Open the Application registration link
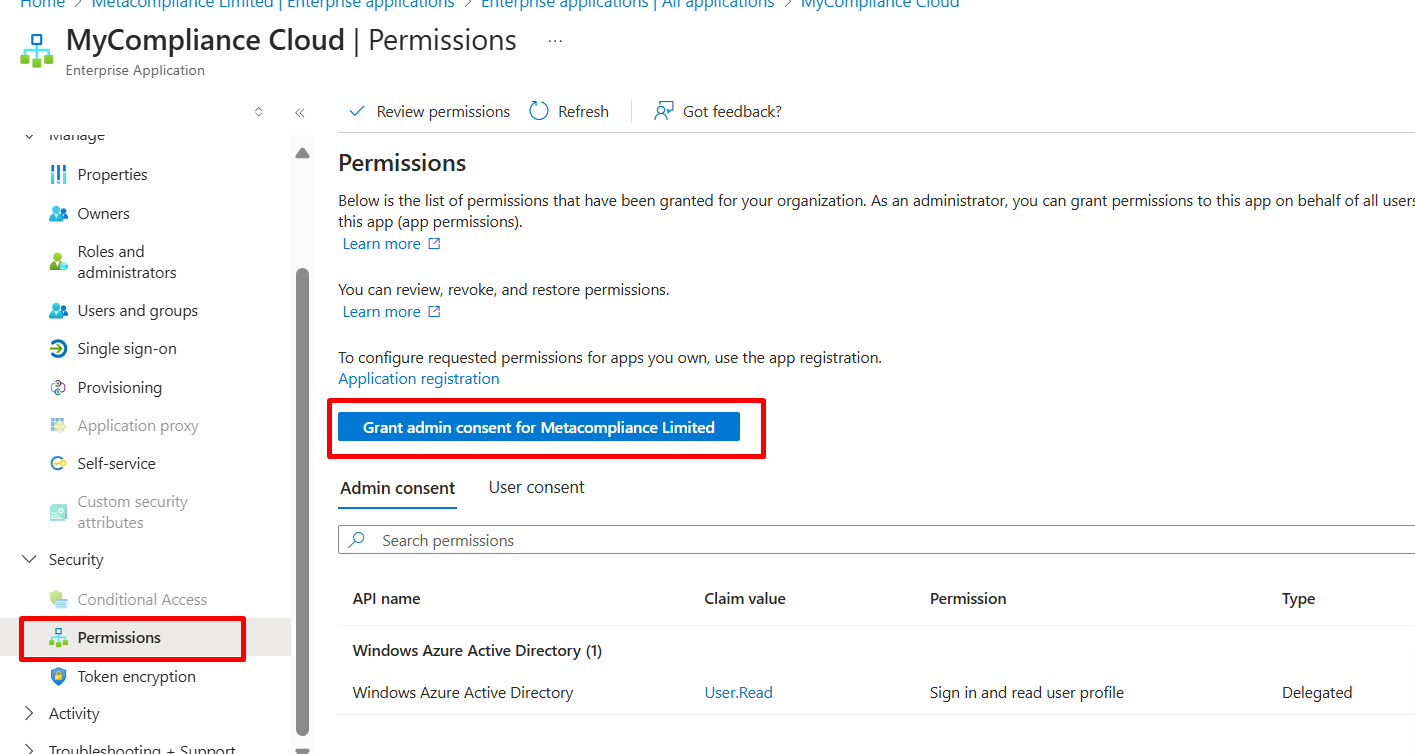The width and height of the screenshot is (1415, 754). [419, 379]
